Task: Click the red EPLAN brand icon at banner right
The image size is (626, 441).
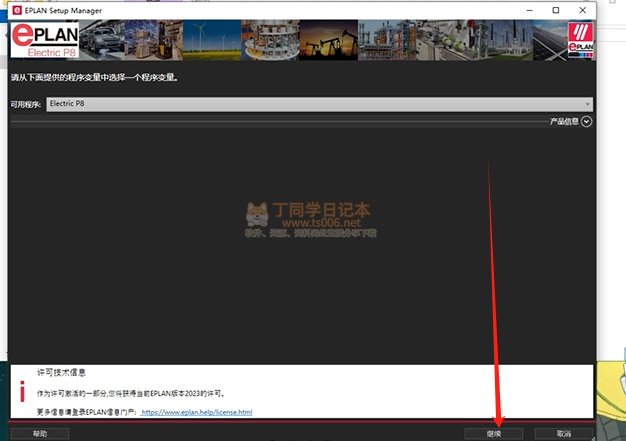Action: click(580, 40)
